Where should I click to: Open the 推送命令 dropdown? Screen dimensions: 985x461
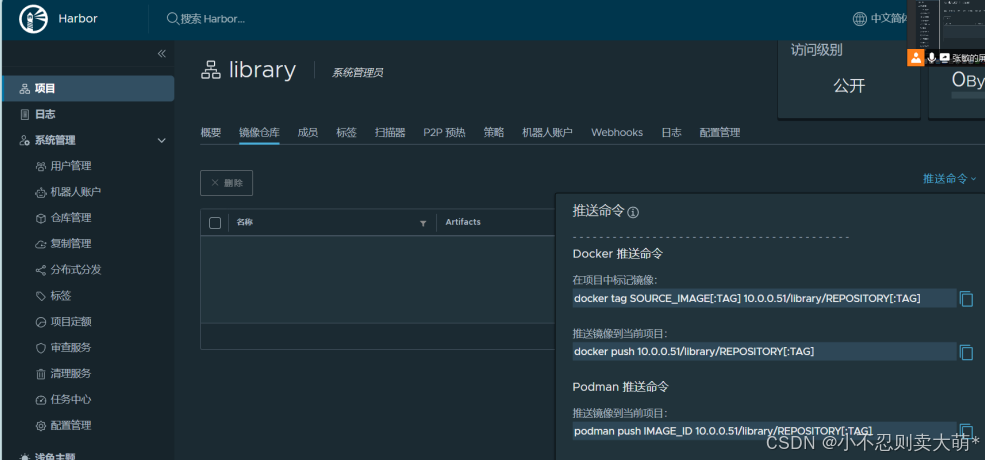(x=950, y=179)
